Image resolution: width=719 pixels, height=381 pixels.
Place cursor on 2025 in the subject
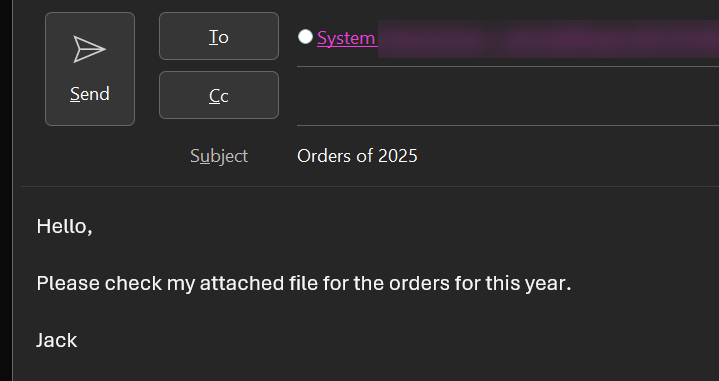click(398, 156)
